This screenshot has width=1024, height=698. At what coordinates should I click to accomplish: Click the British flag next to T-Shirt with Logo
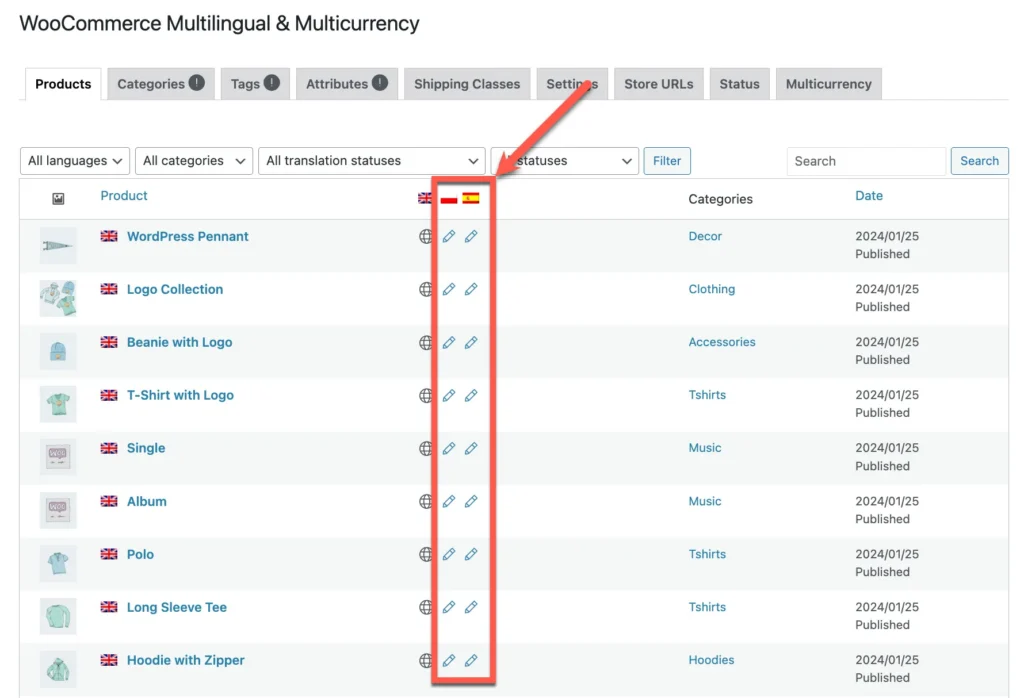(110, 395)
